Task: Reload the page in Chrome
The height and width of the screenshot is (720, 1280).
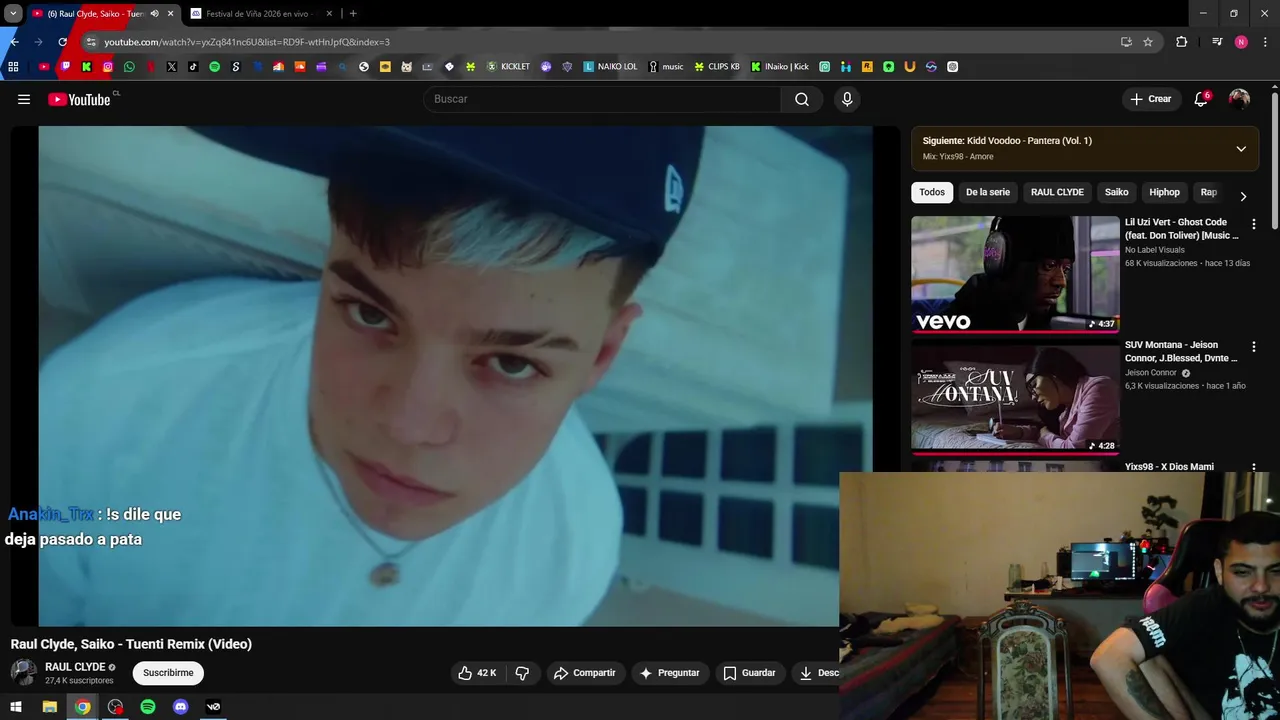Action: 62,42
